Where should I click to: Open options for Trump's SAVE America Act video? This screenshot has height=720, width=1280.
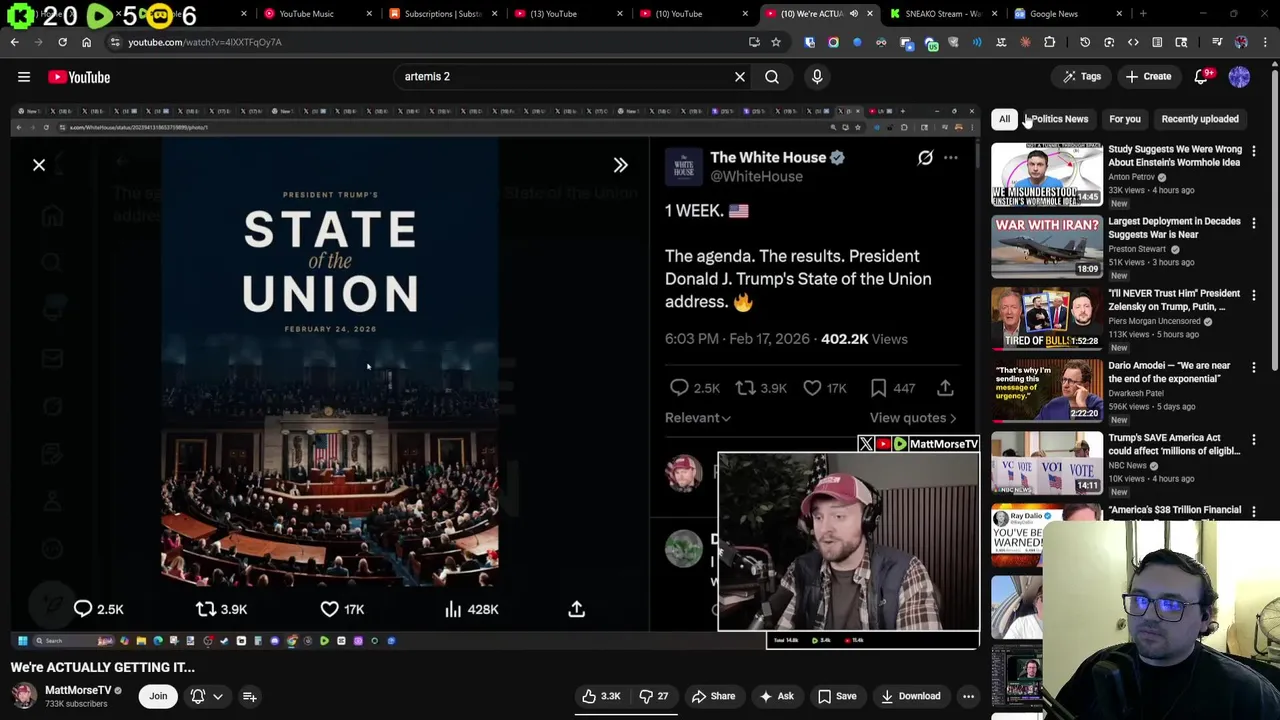(x=1254, y=439)
